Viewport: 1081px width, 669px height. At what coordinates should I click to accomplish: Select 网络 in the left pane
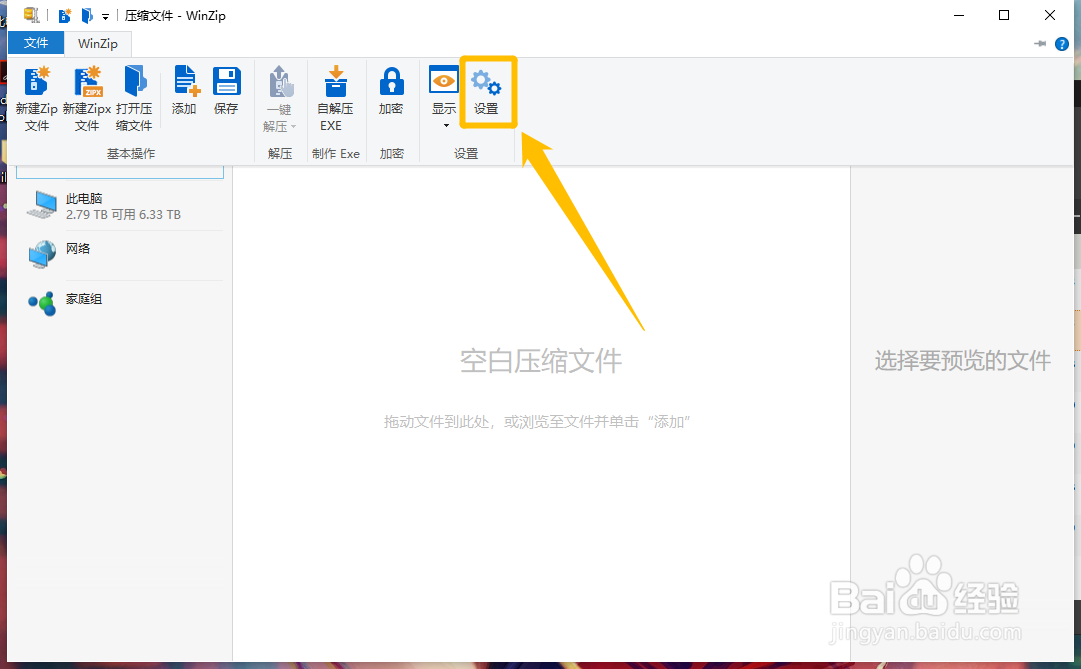[120, 255]
